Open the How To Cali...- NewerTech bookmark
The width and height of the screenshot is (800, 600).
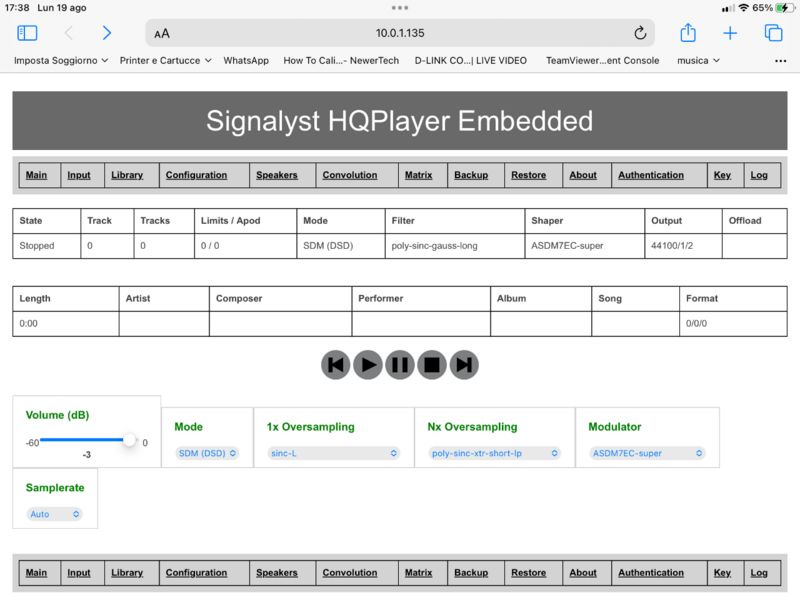pos(341,61)
